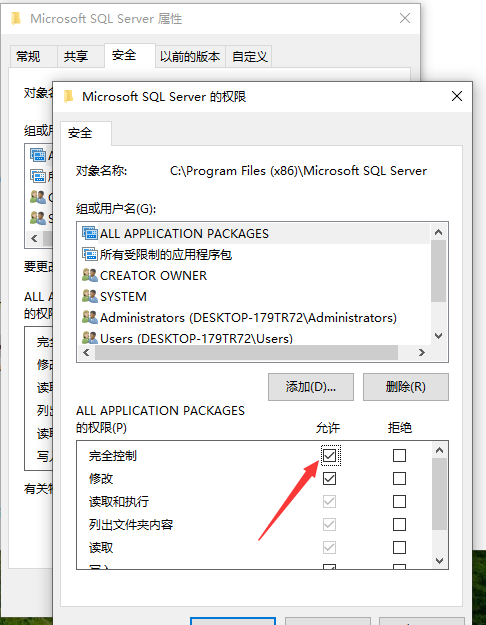Open the 以前的版本 tab
The height and width of the screenshot is (625, 486).
(190, 56)
